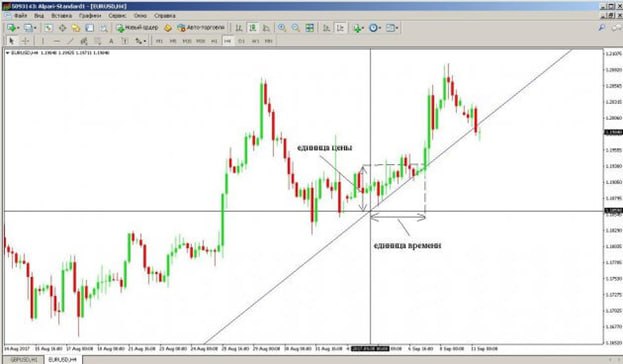Screen dimensions: 623x364
Task: Switch to W1 timeframe
Action: (255, 41)
